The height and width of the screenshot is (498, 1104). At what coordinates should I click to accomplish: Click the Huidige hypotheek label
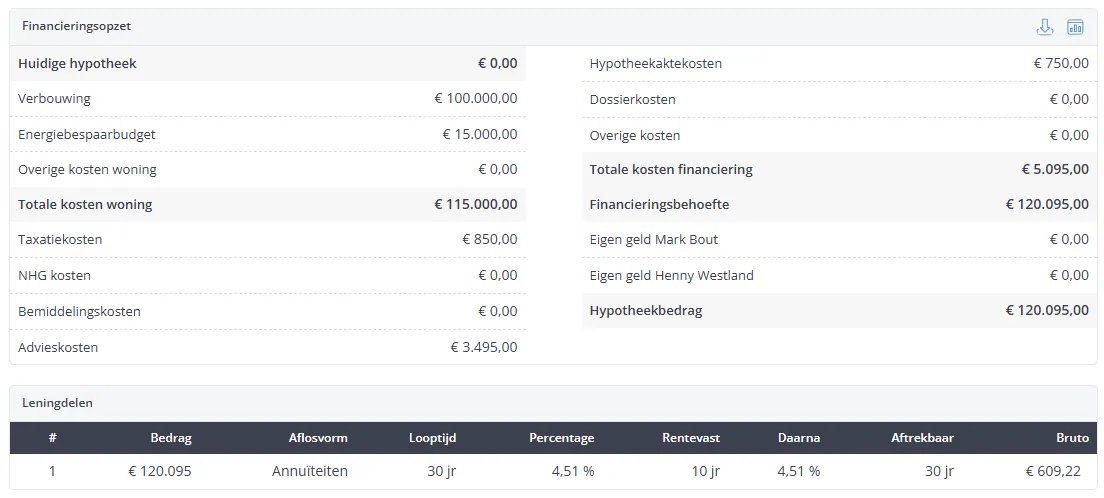click(x=77, y=63)
